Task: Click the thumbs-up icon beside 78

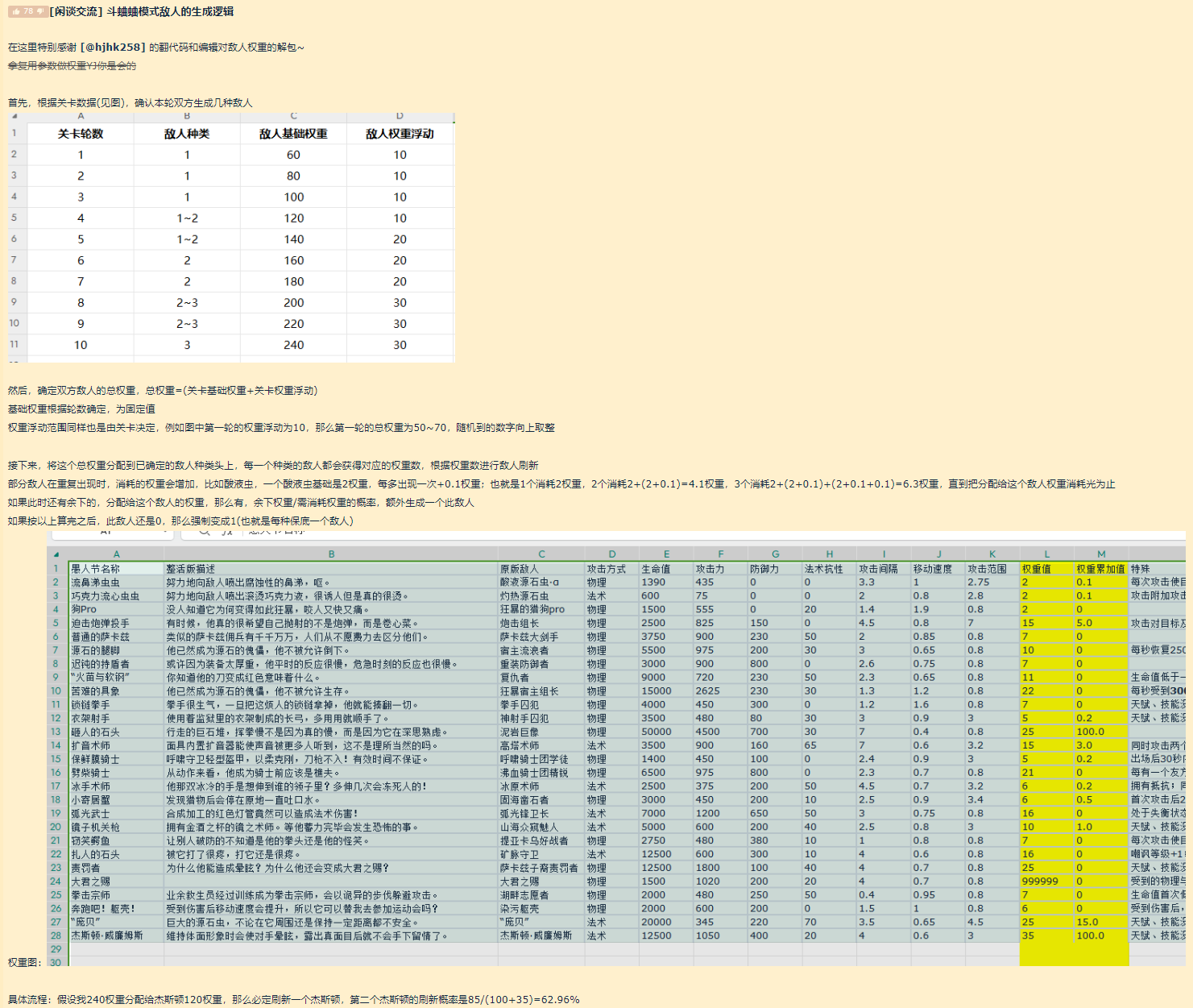Action: (15, 11)
